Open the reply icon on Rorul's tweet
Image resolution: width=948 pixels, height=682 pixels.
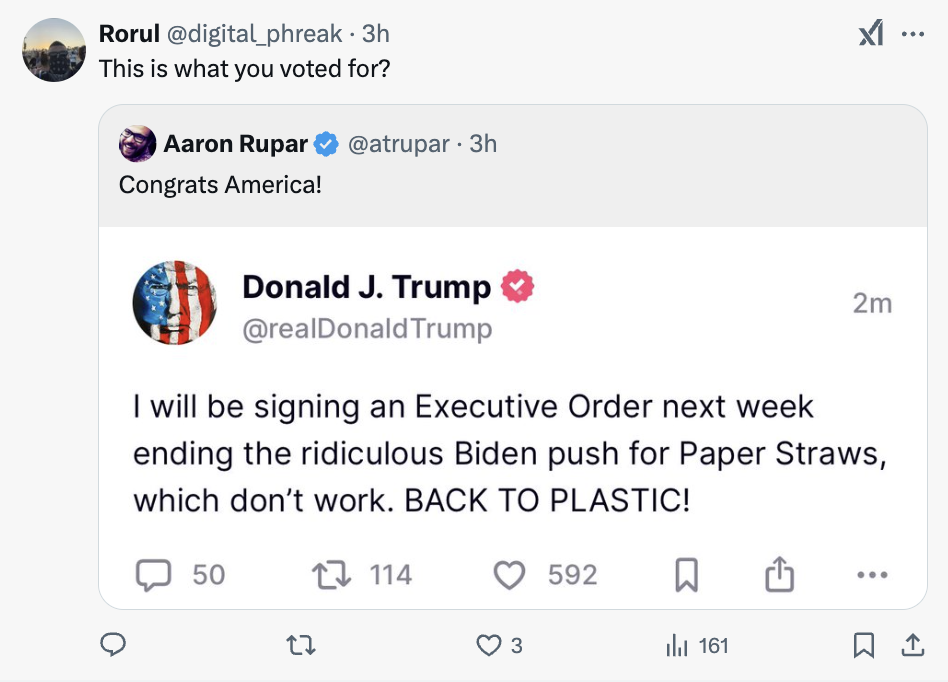pos(113,645)
